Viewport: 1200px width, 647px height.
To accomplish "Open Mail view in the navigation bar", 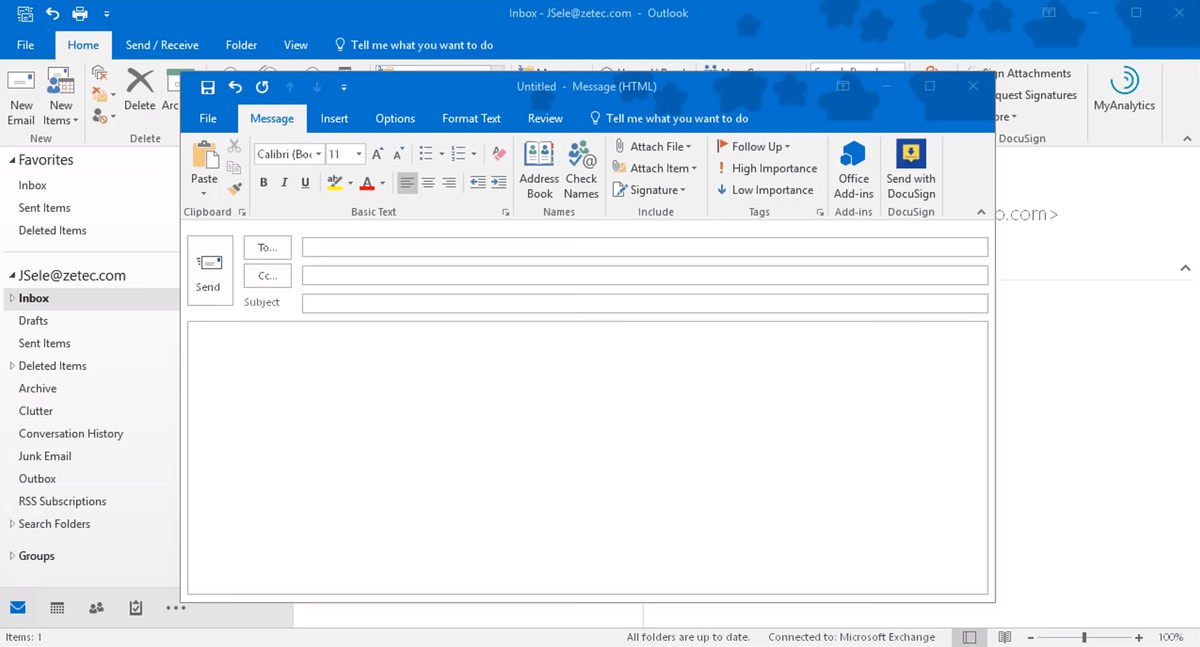I will tap(17, 608).
